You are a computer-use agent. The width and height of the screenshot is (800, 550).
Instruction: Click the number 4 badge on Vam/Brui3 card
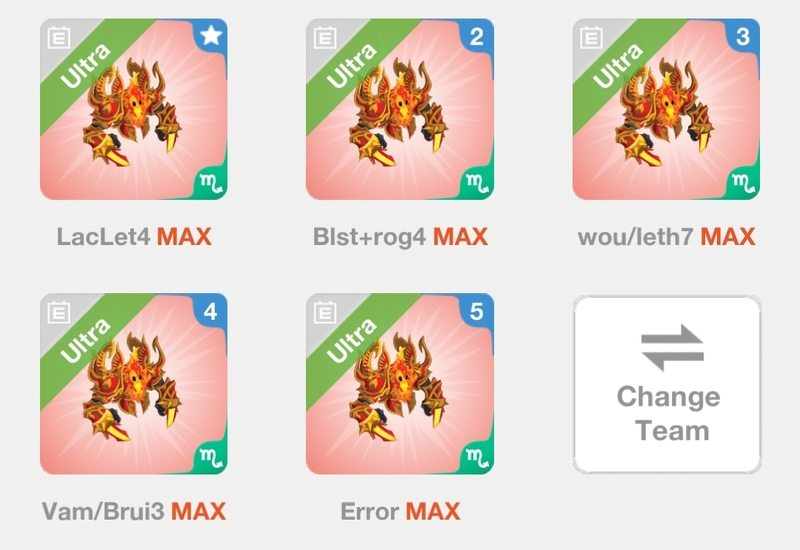211,311
